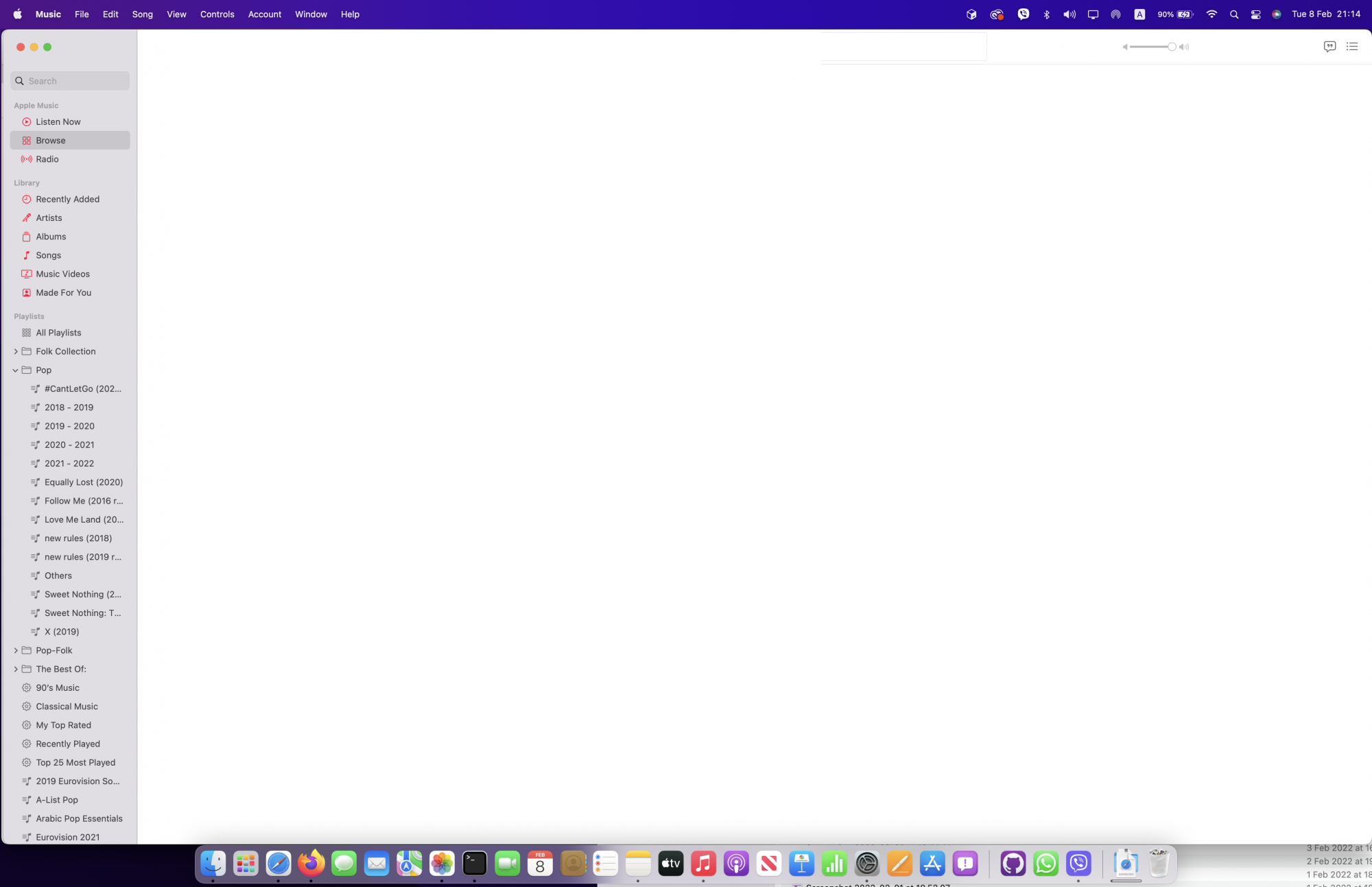The width and height of the screenshot is (1372, 887).
Task: Open Control Center in menu bar
Action: [1255, 14]
